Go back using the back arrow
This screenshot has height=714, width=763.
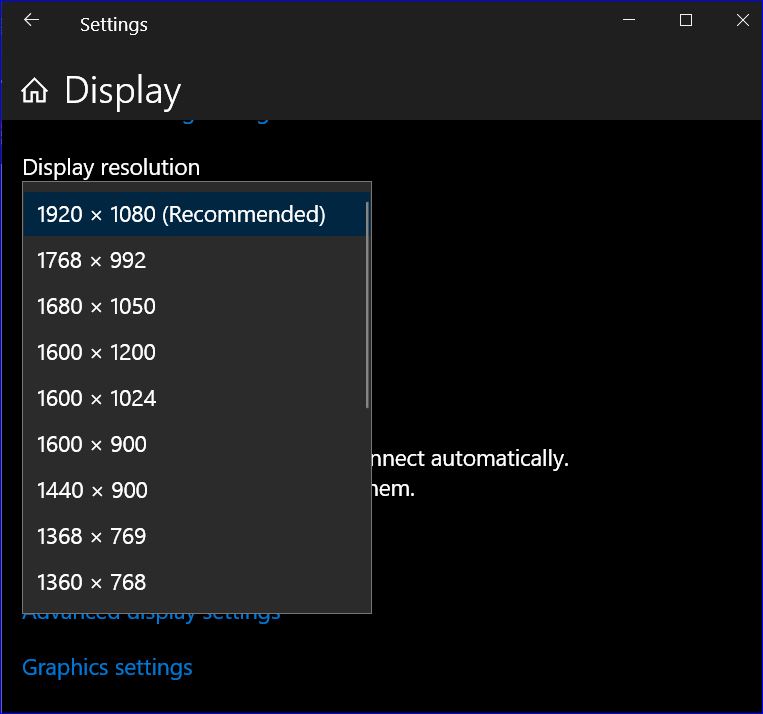click(x=32, y=20)
